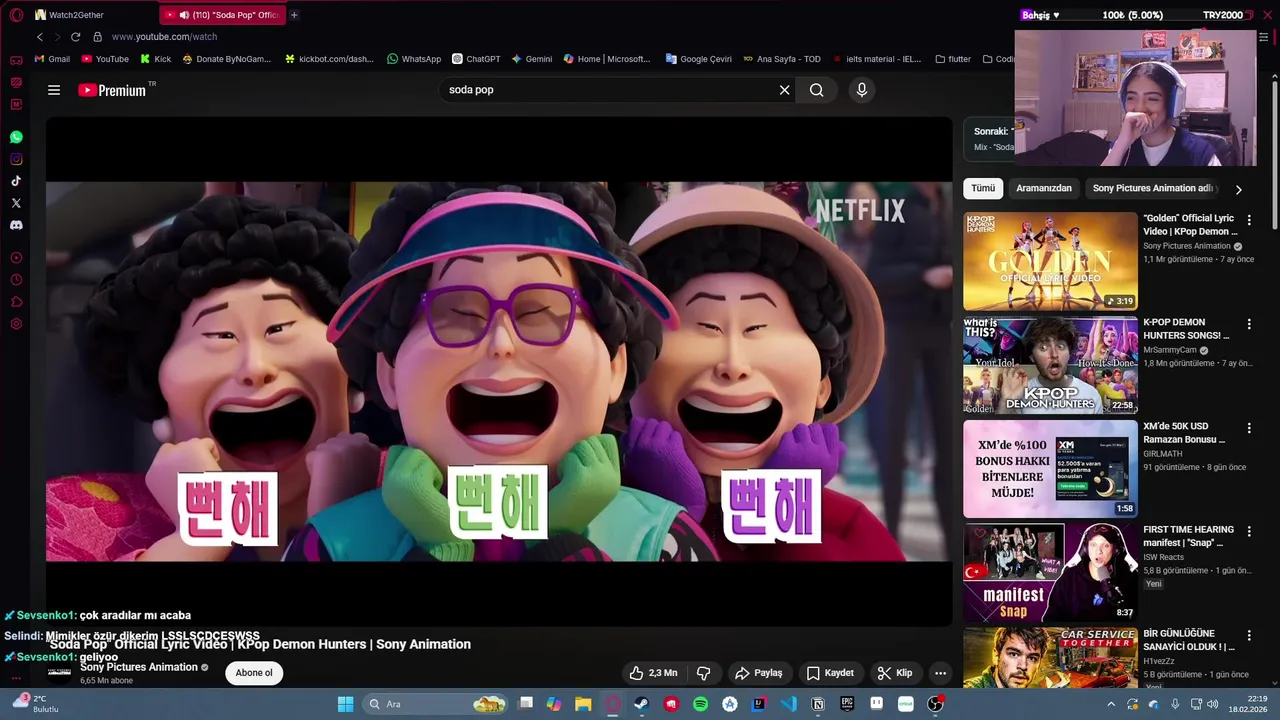Screen dimensions: 1280x720
Task: Open the ChatGPT bookmark
Action: pos(476,59)
